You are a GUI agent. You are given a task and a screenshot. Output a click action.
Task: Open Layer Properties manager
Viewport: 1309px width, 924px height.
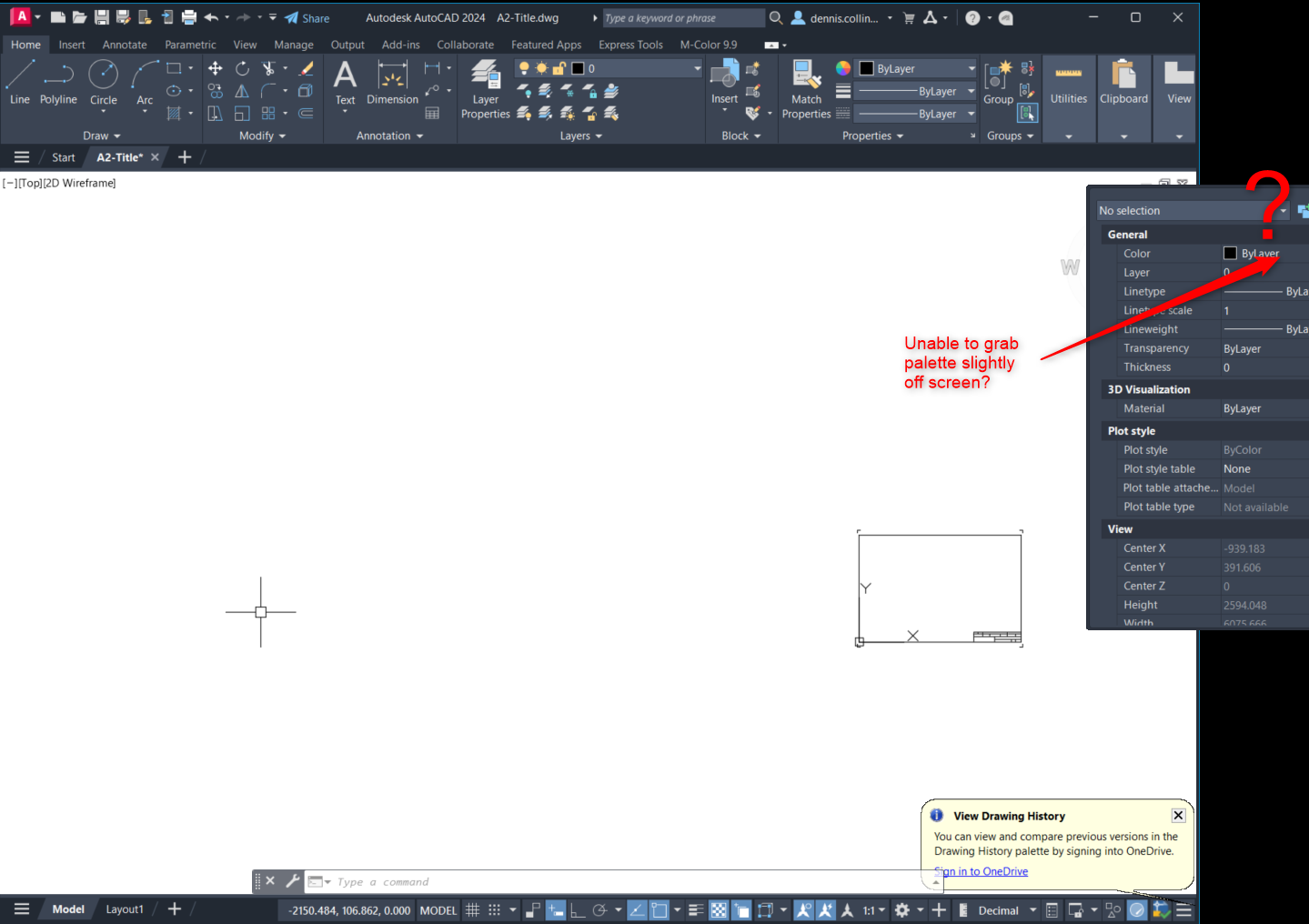[485, 86]
